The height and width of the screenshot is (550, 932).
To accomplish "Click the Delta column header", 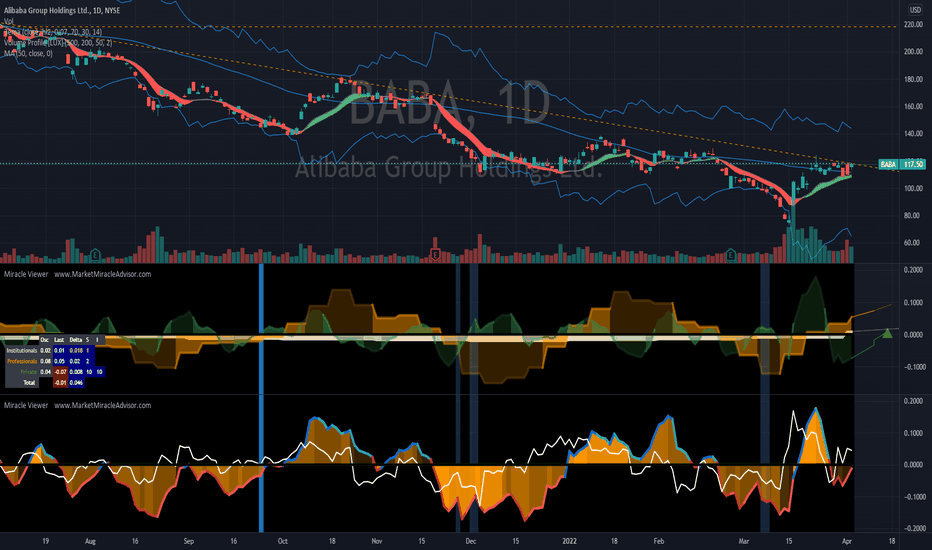I will click(75, 340).
